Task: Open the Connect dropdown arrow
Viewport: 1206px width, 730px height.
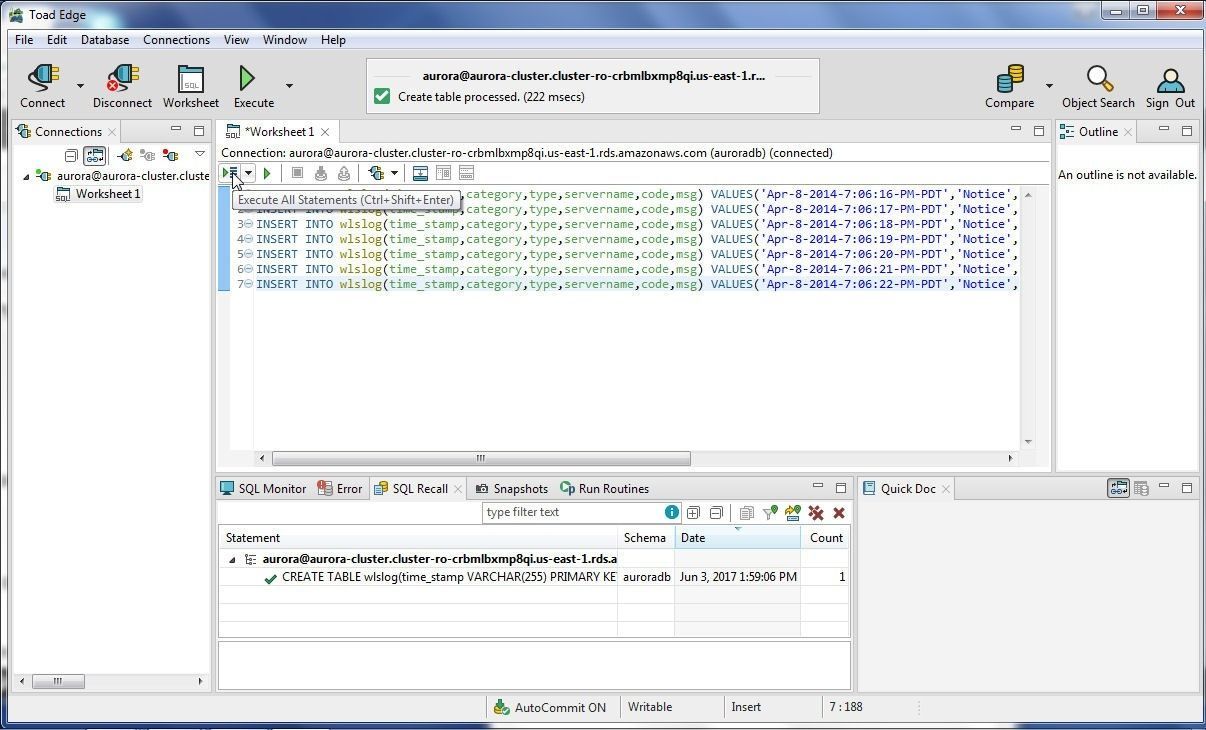Action: (80, 85)
